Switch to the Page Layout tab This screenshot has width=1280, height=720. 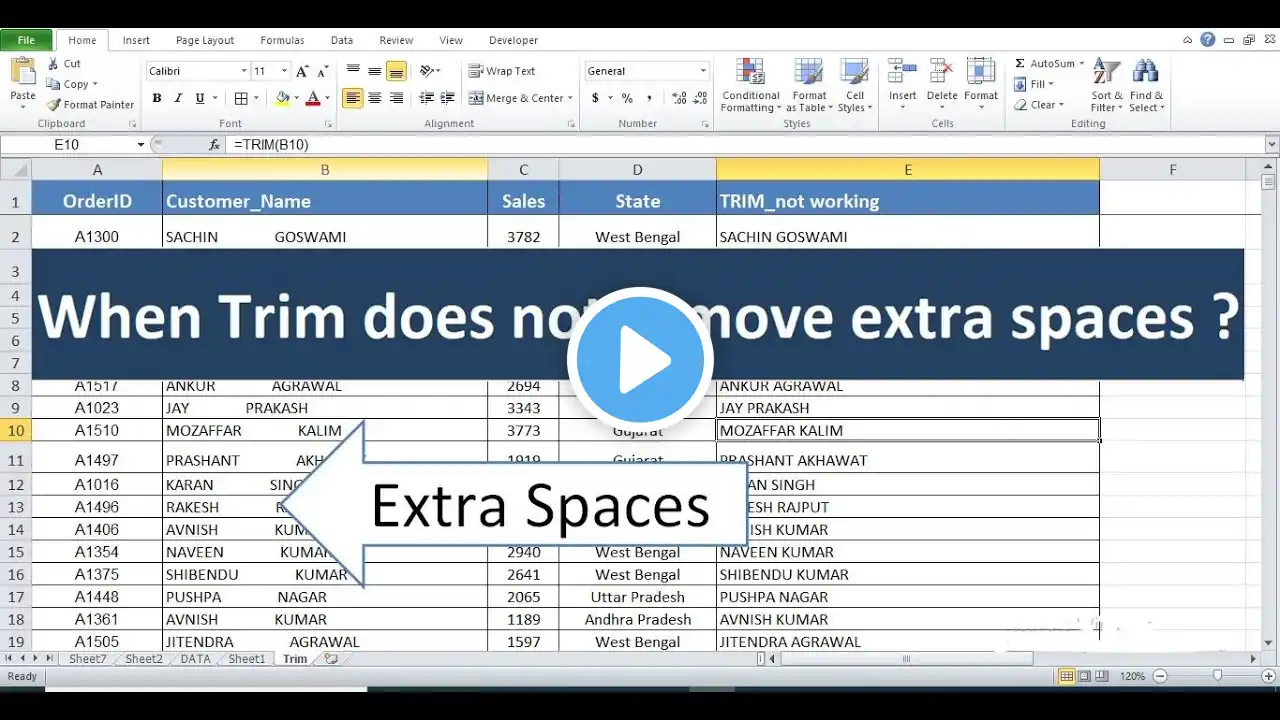(205, 40)
